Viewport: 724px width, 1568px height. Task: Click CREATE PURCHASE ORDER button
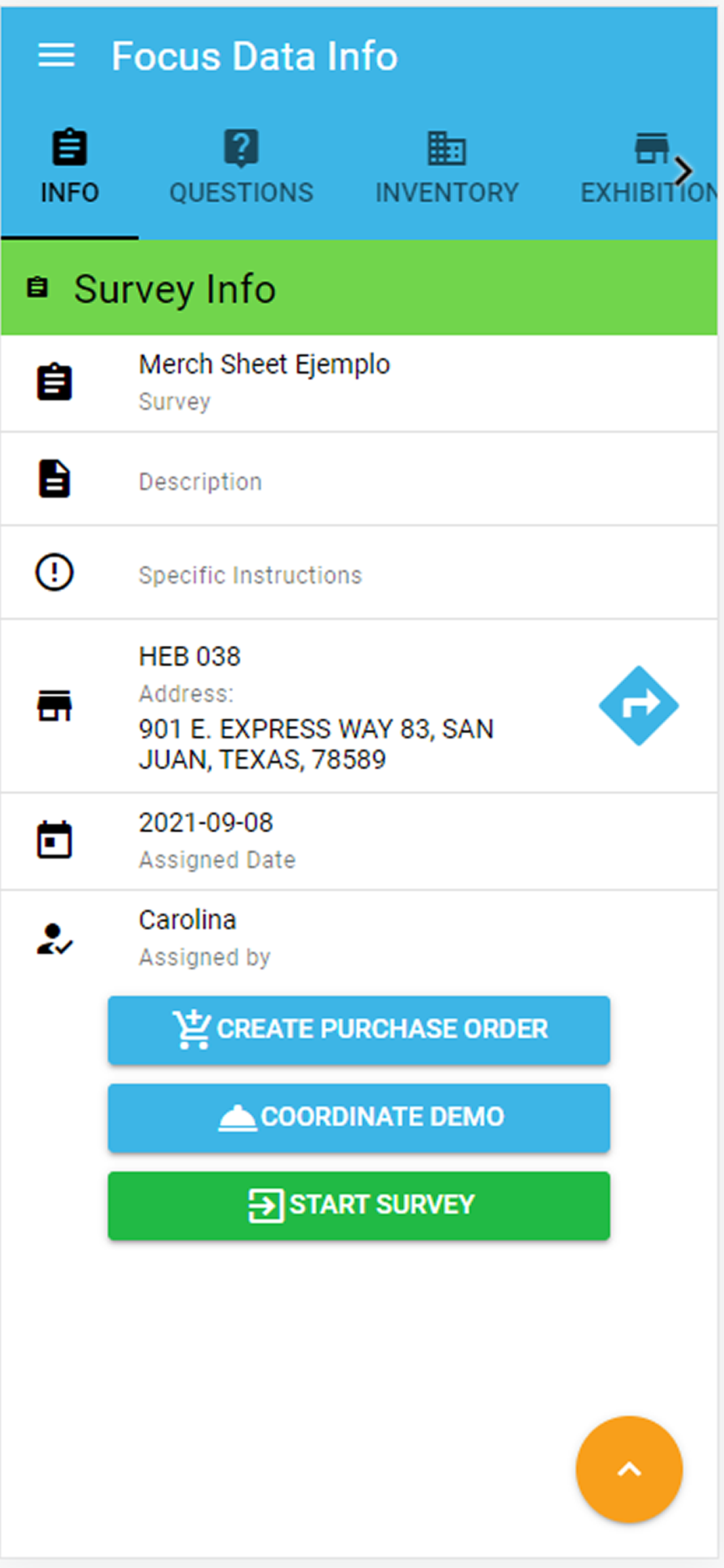[359, 1030]
